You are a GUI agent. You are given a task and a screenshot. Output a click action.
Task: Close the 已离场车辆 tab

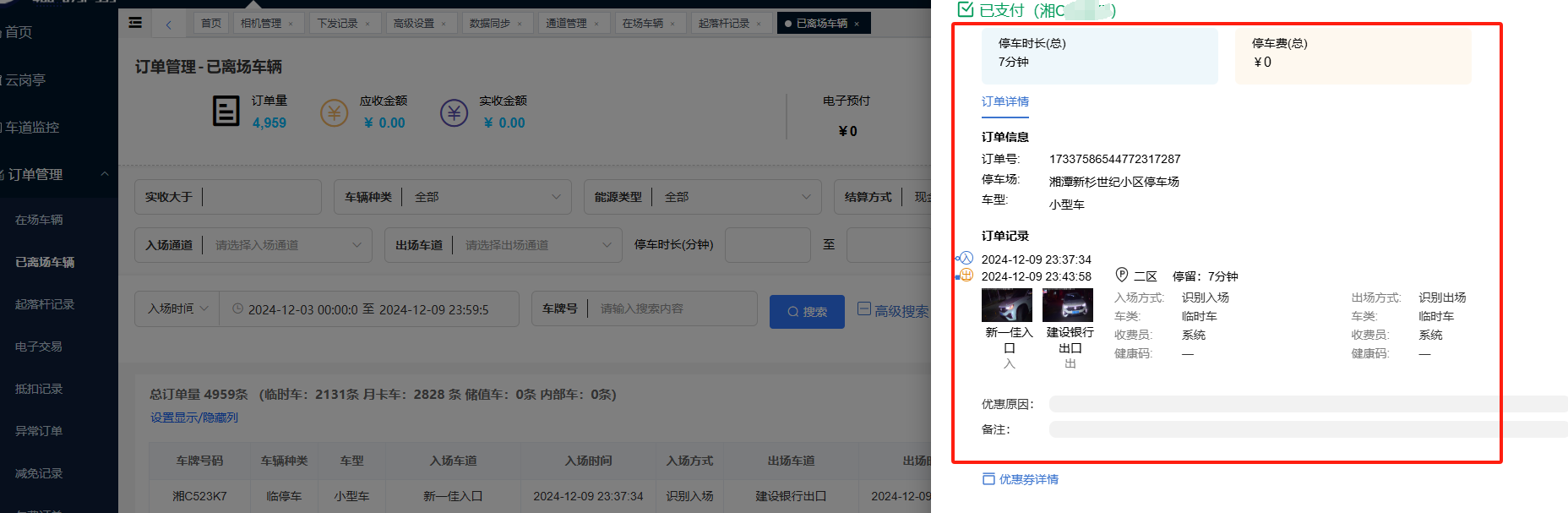pos(857,25)
